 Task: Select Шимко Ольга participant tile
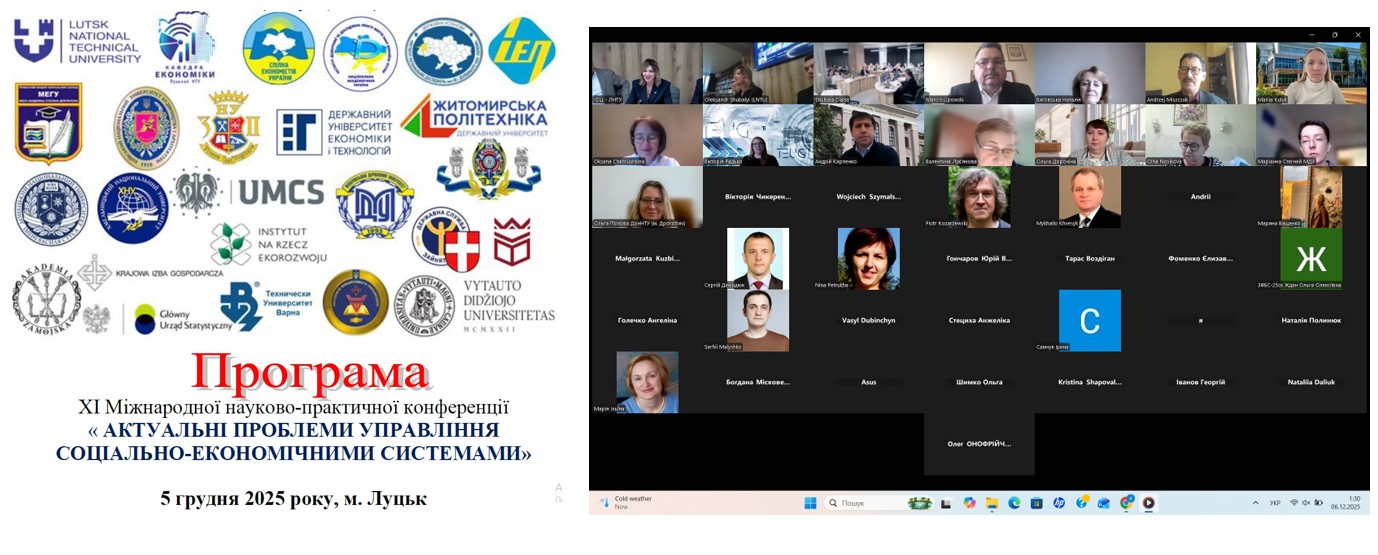pos(978,382)
